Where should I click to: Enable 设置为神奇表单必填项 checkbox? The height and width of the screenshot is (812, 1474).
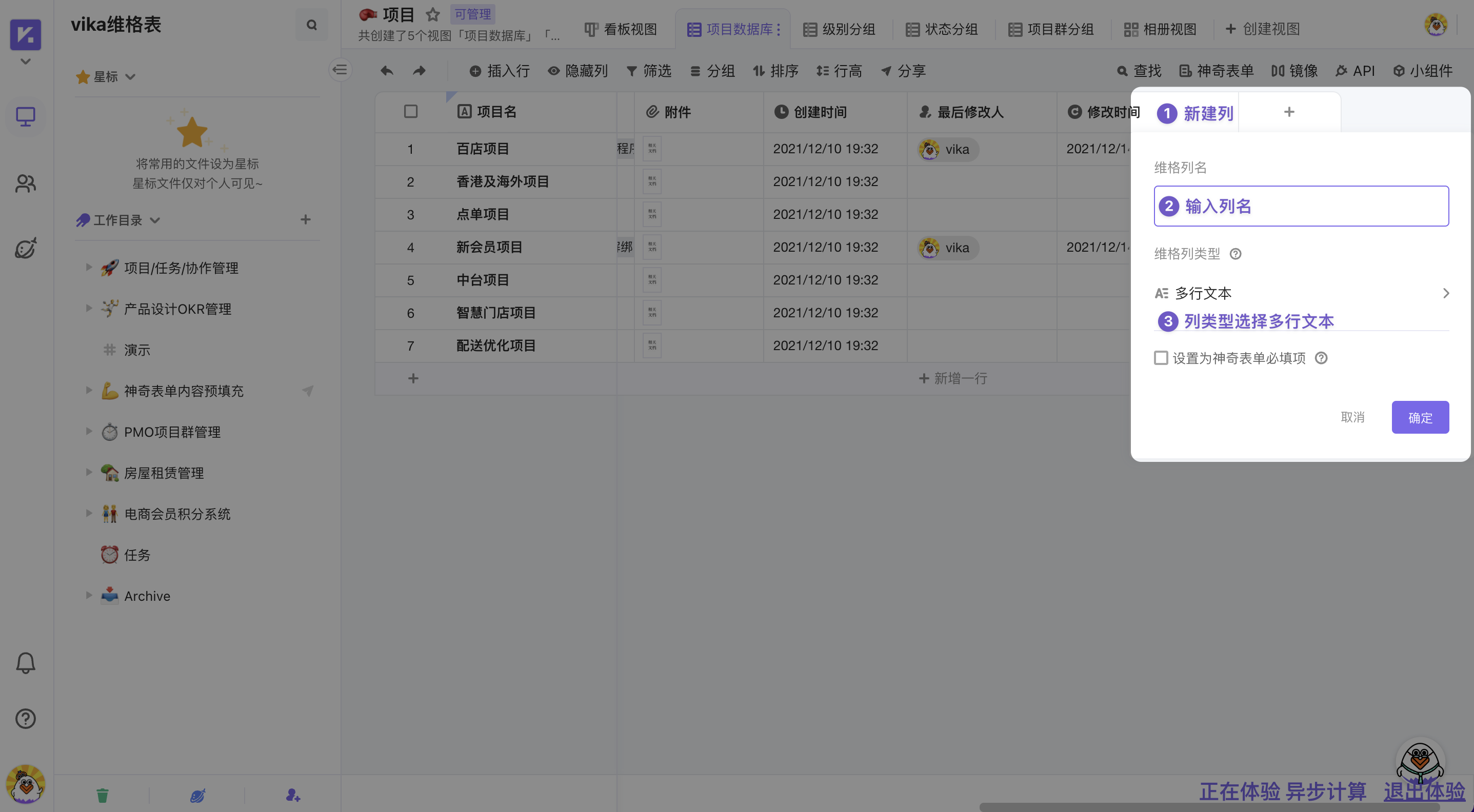[1161, 357]
